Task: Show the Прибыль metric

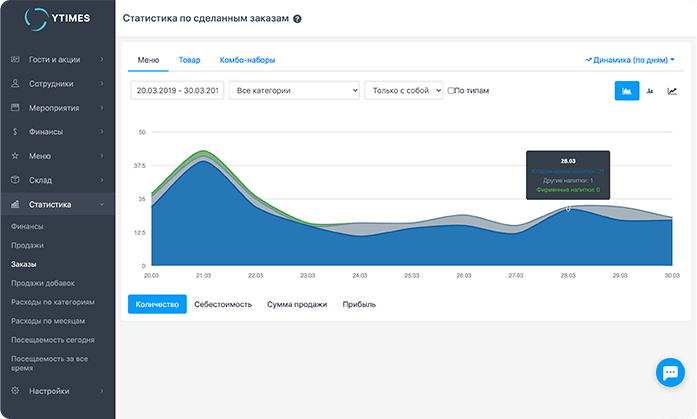Action: [x=359, y=304]
